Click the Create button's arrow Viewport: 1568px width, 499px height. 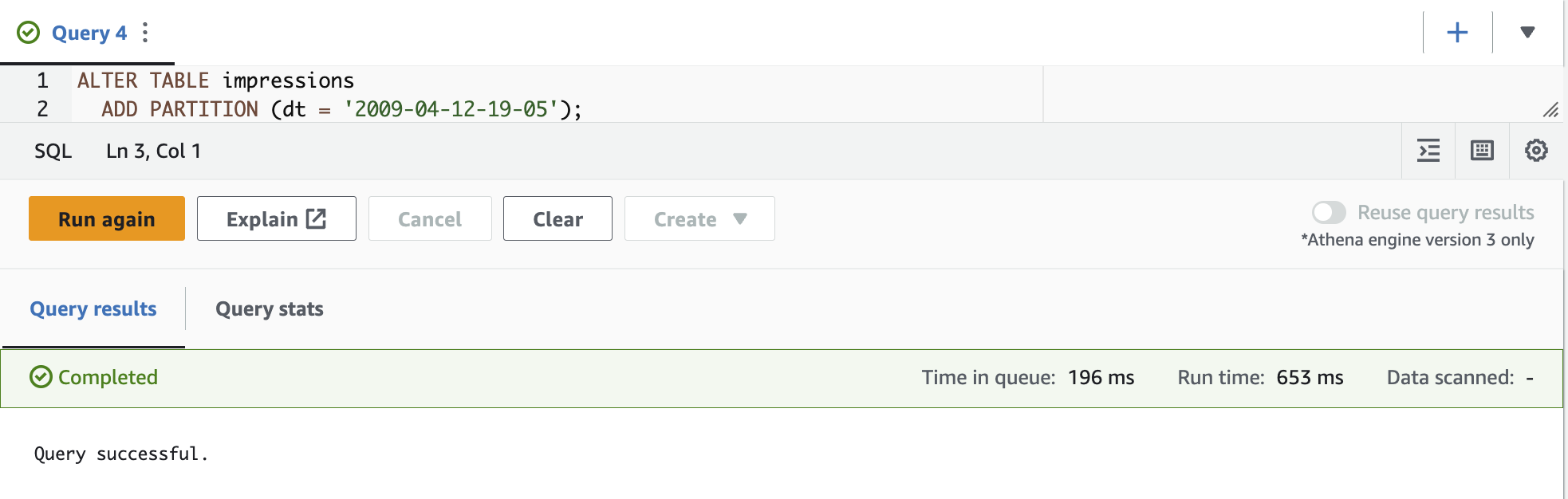click(x=740, y=218)
